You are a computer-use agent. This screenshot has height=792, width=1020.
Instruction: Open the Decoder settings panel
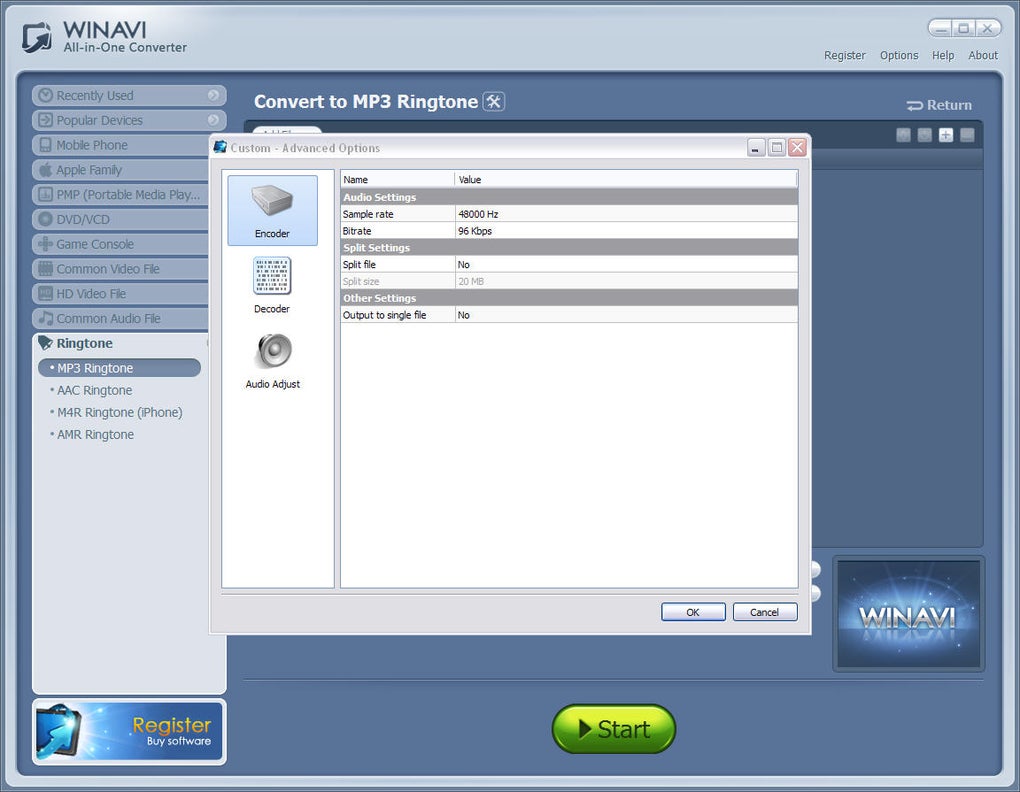coord(272,285)
